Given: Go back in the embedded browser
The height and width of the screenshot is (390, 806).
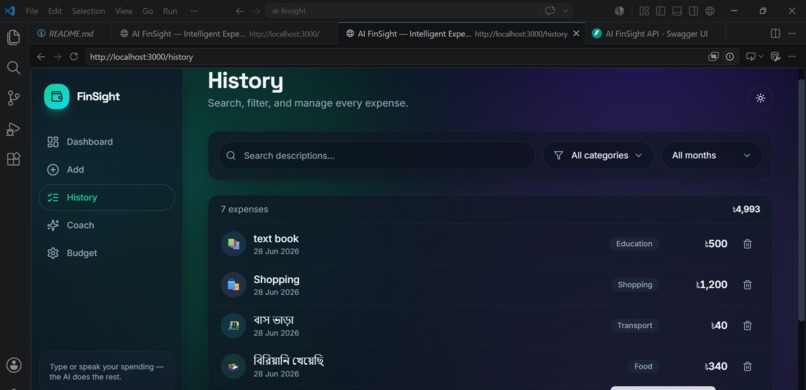Looking at the screenshot, I should [41, 57].
